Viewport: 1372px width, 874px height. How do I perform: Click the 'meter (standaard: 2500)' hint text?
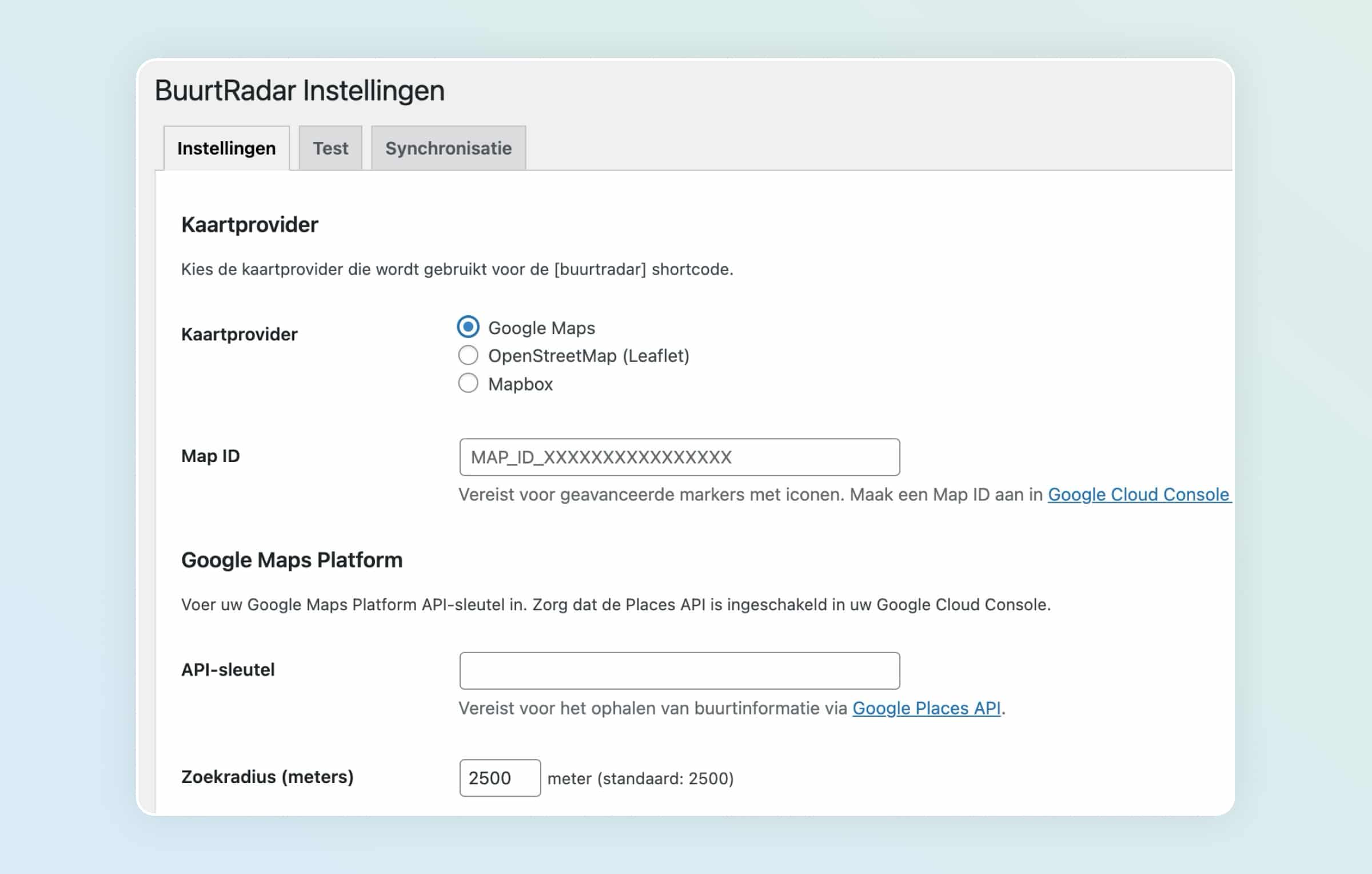pos(640,778)
